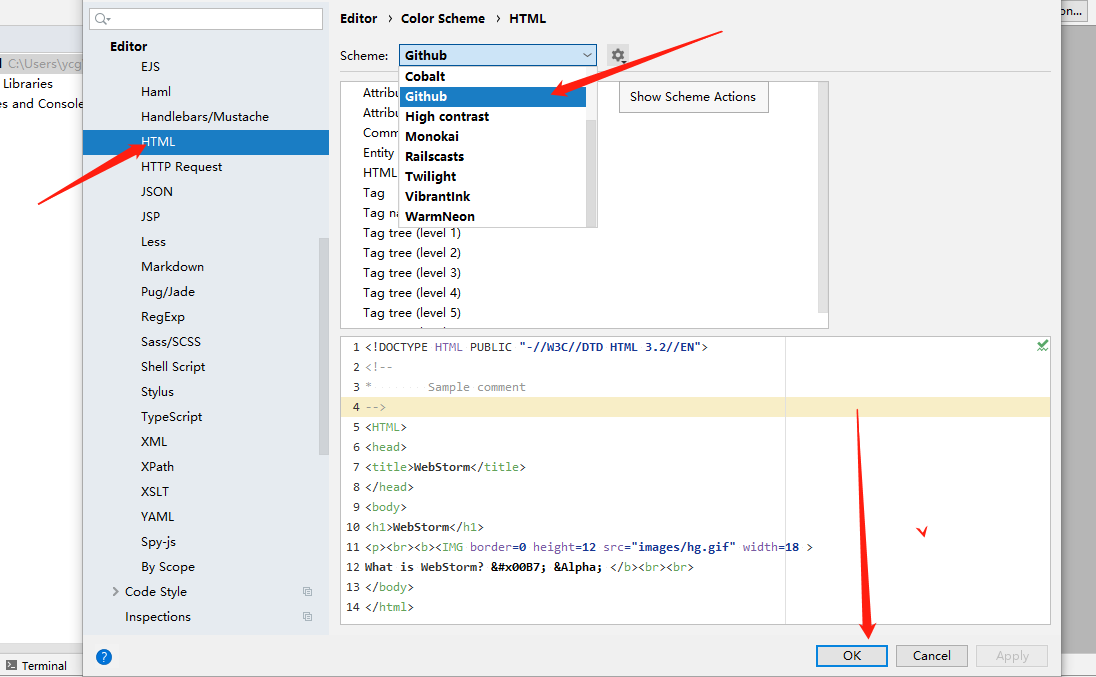Click the copy icon beside Inspections
The height and width of the screenshot is (677, 1096).
point(307,616)
